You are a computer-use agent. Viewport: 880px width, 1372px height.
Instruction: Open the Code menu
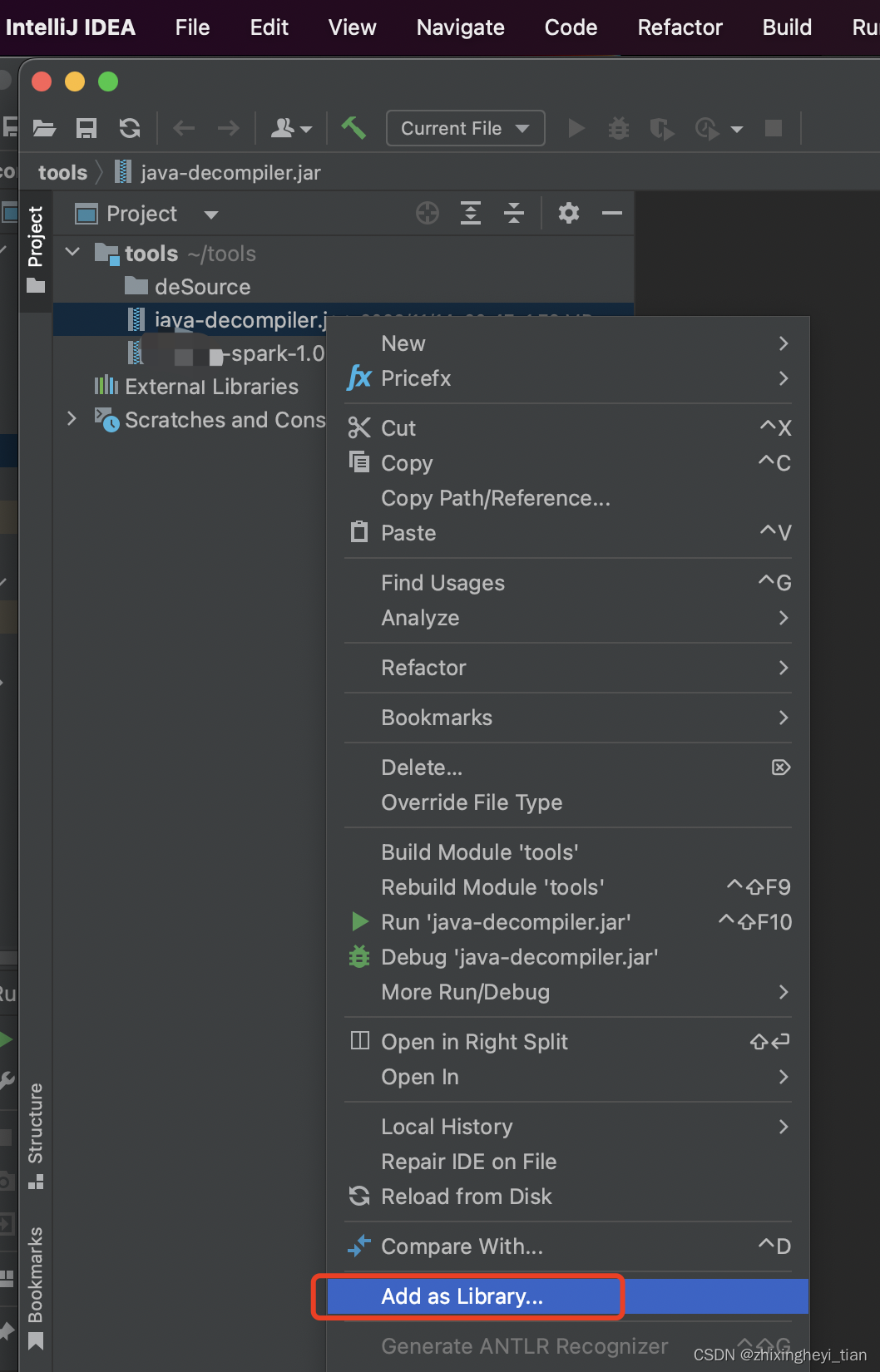click(x=571, y=27)
